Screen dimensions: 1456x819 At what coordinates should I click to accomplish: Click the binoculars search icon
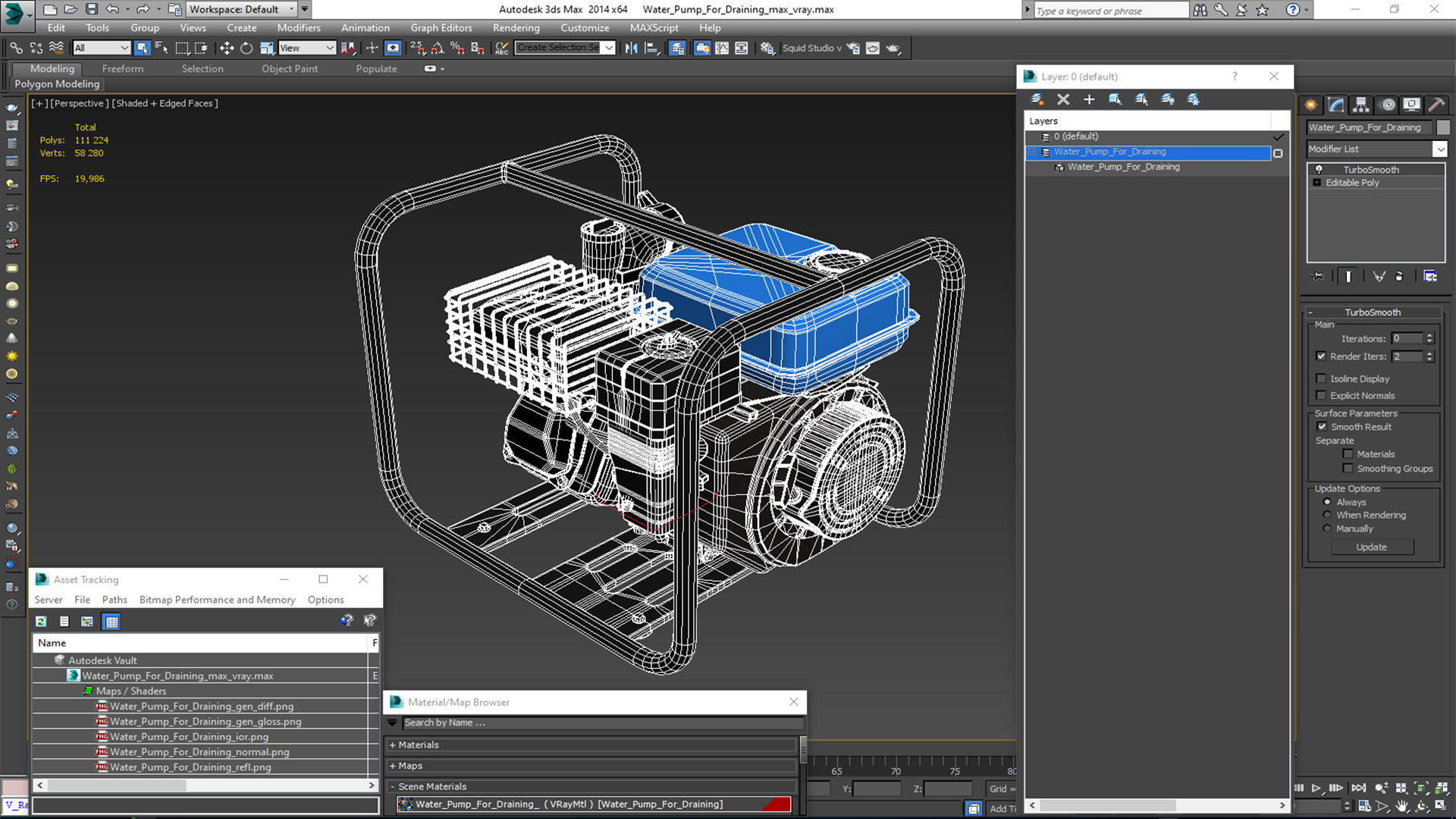[1200, 10]
